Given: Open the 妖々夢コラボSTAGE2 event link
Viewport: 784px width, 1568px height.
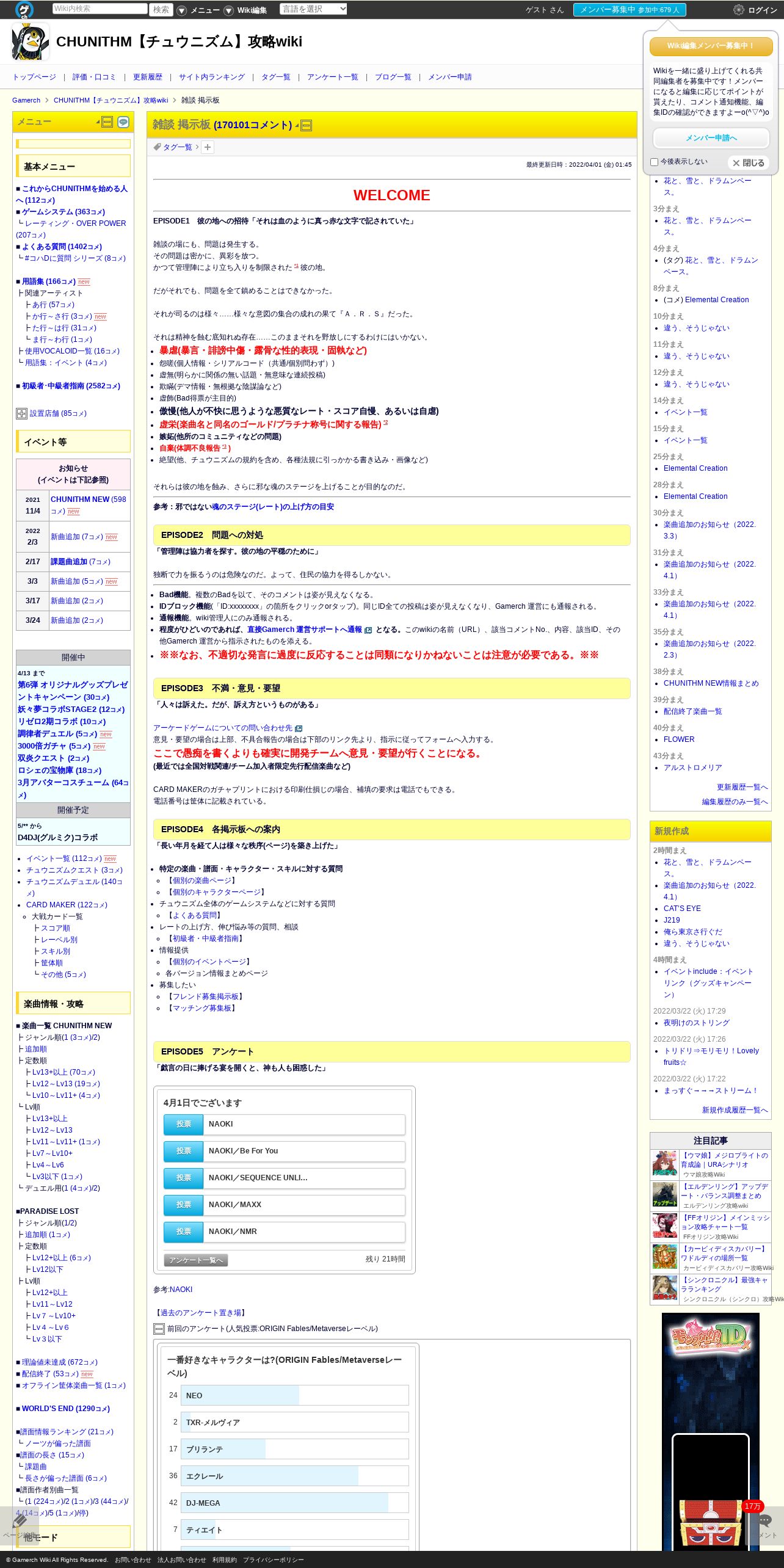Looking at the screenshot, I should (71, 710).
